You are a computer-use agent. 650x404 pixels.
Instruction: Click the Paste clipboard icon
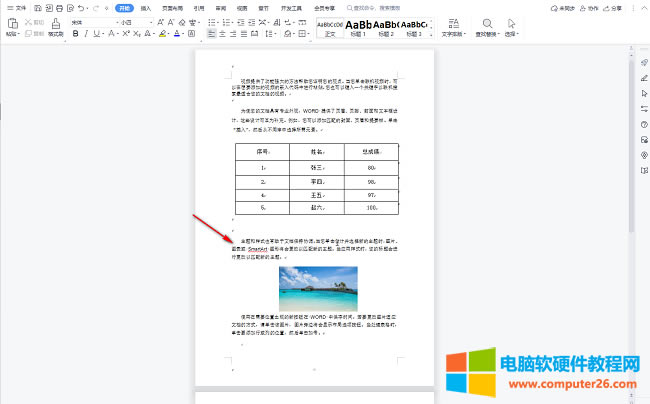click(x=12, y=22)
